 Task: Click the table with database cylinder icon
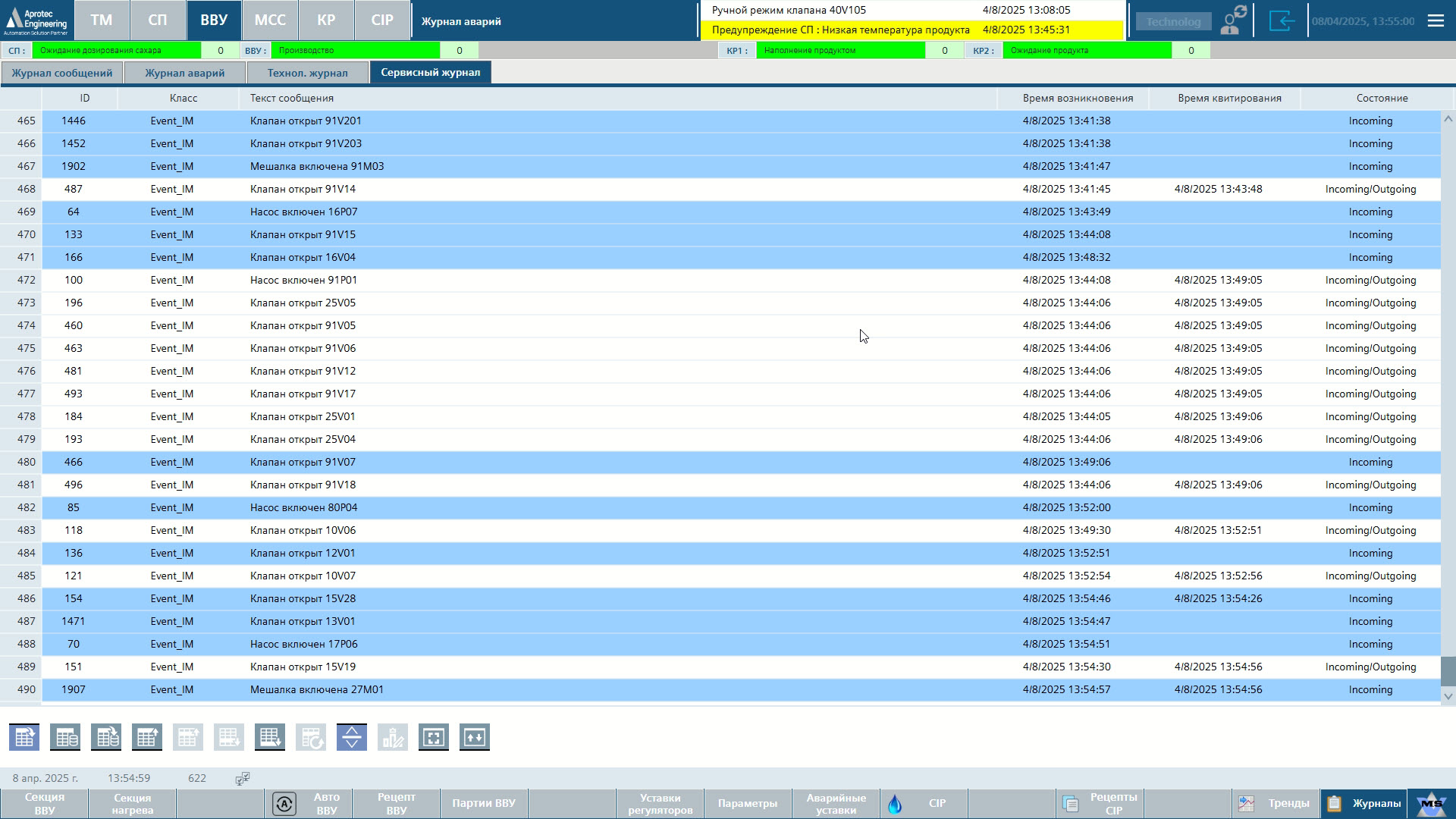65,737
